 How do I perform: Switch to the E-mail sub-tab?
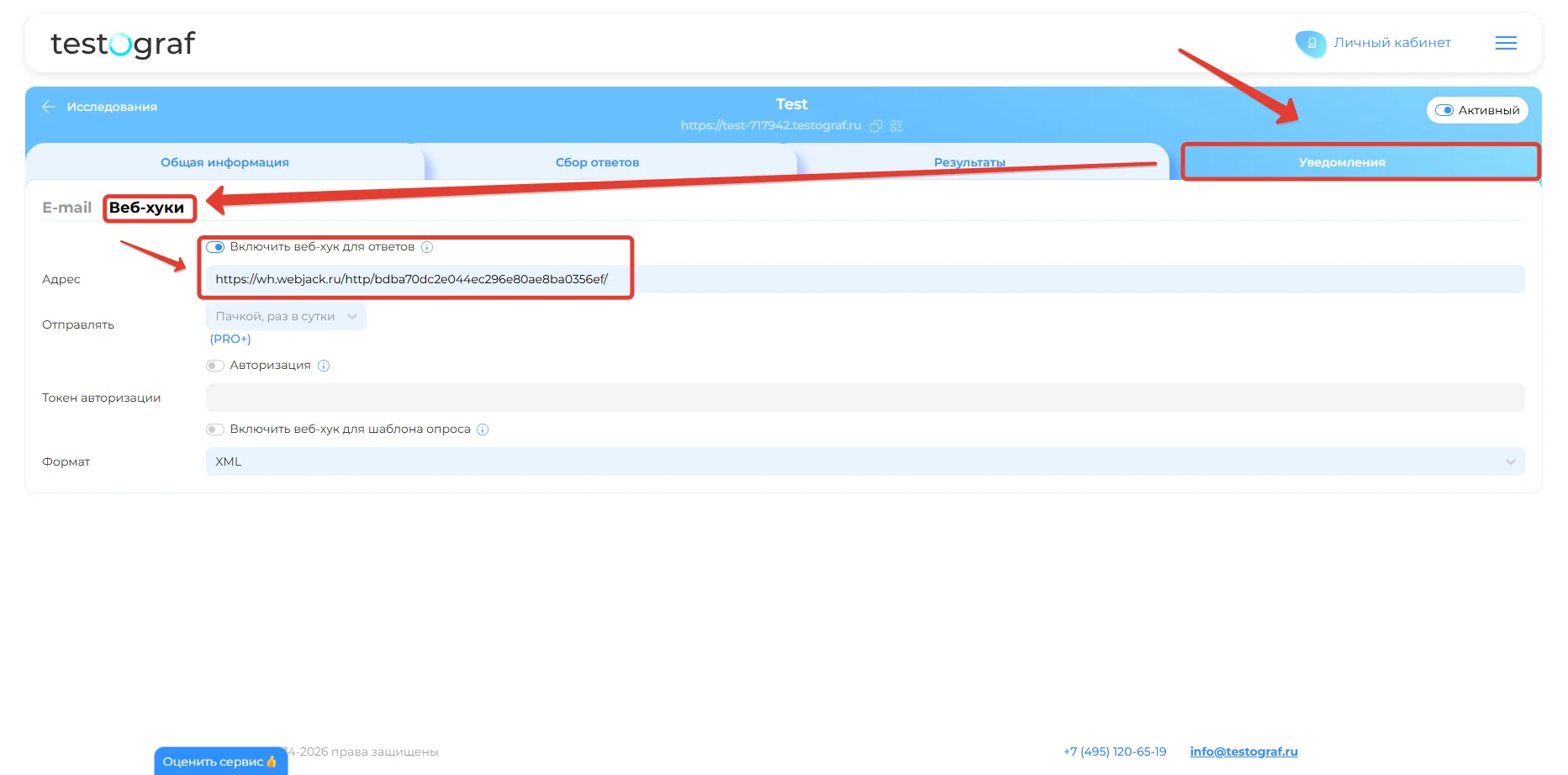(x=66, y=208)
